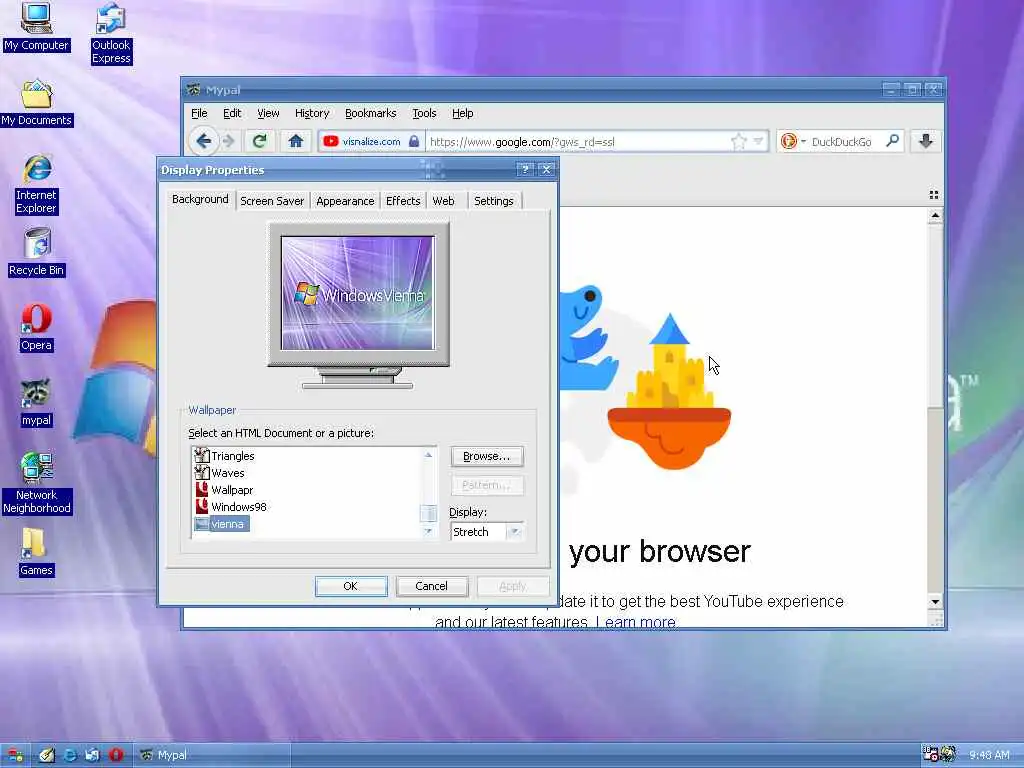Click the monitor wallpaper preview thumbnail

click(x=358, y=293)
